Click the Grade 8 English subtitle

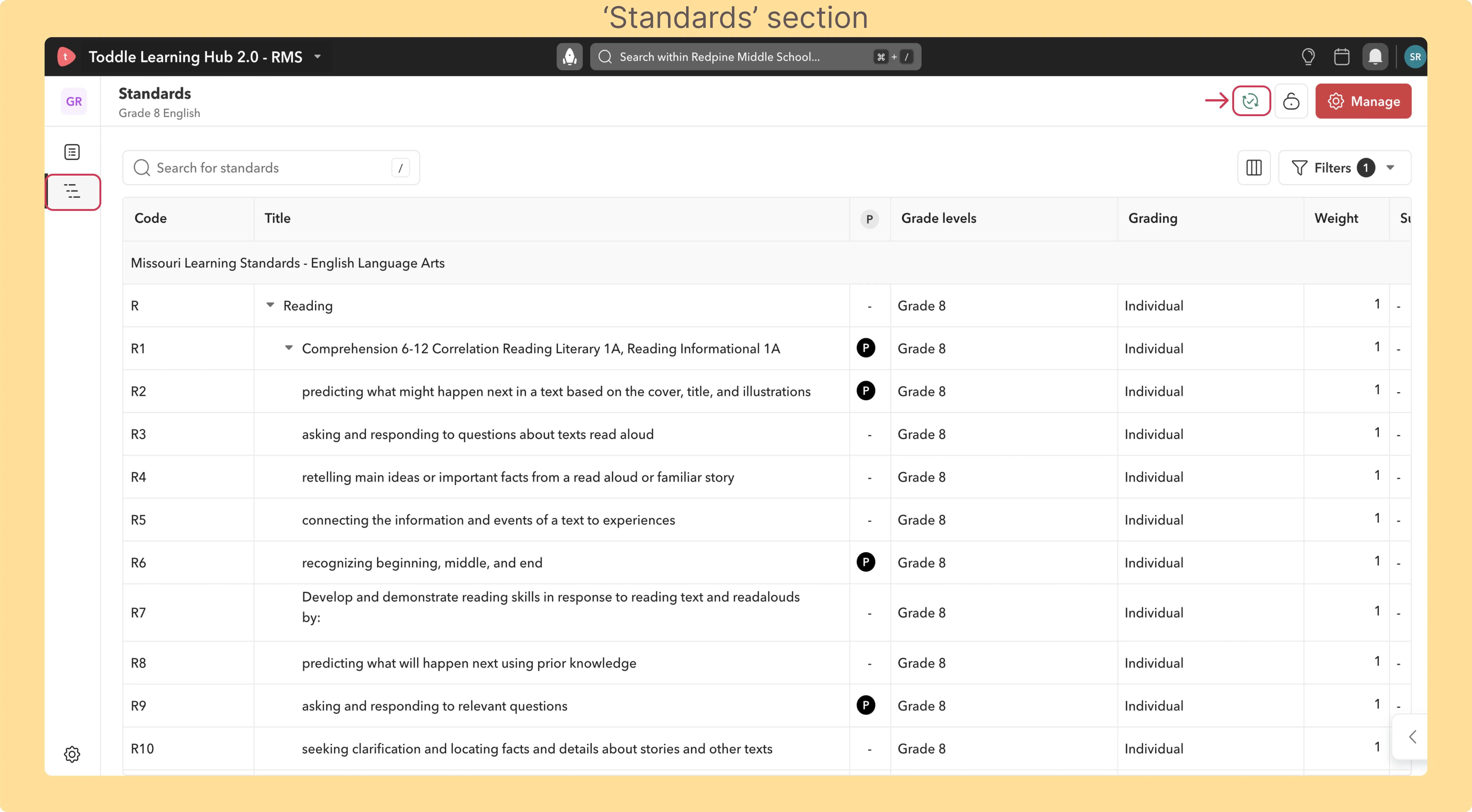[x=159, y=113]
